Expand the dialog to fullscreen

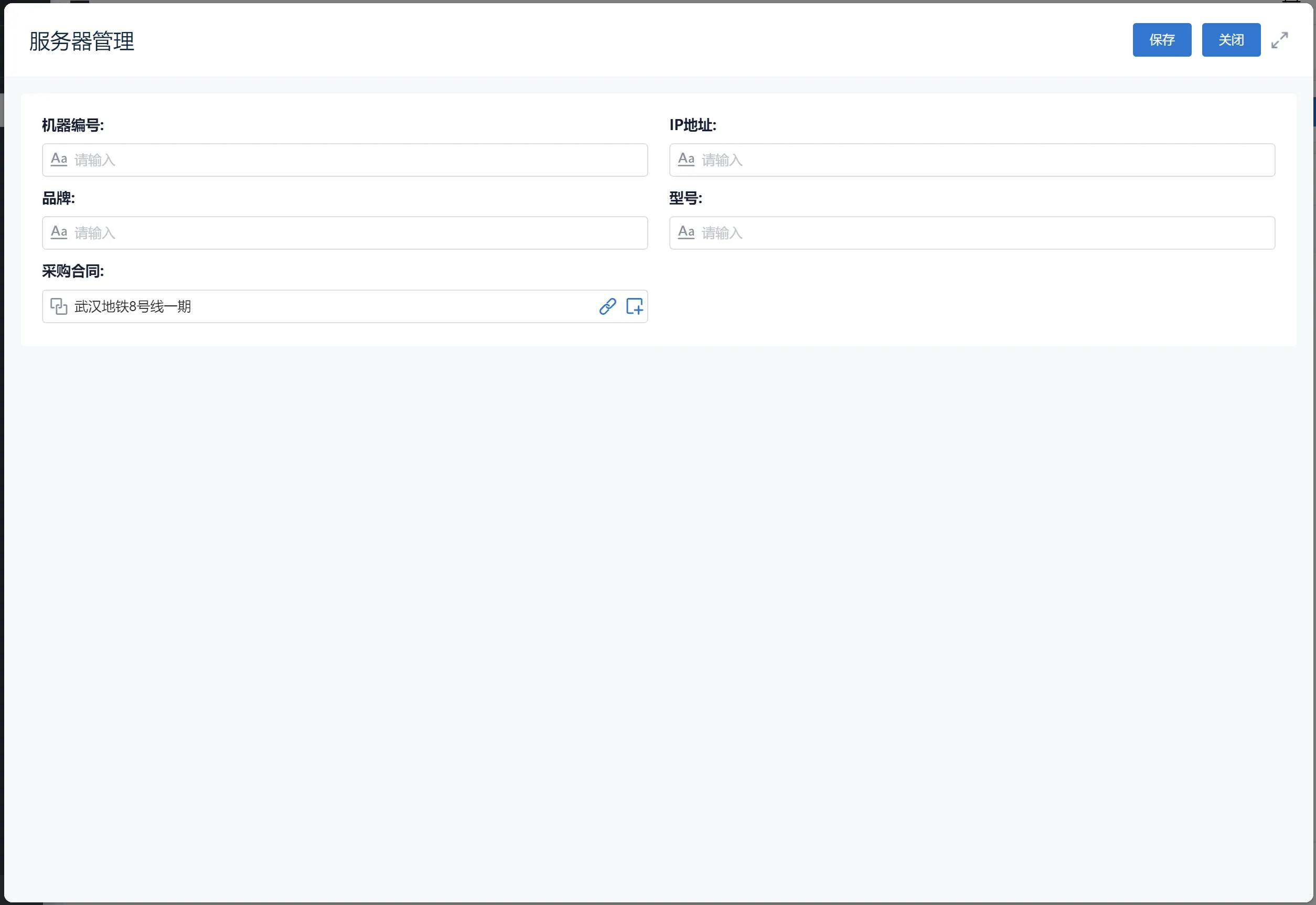[x=1279, y=40]
